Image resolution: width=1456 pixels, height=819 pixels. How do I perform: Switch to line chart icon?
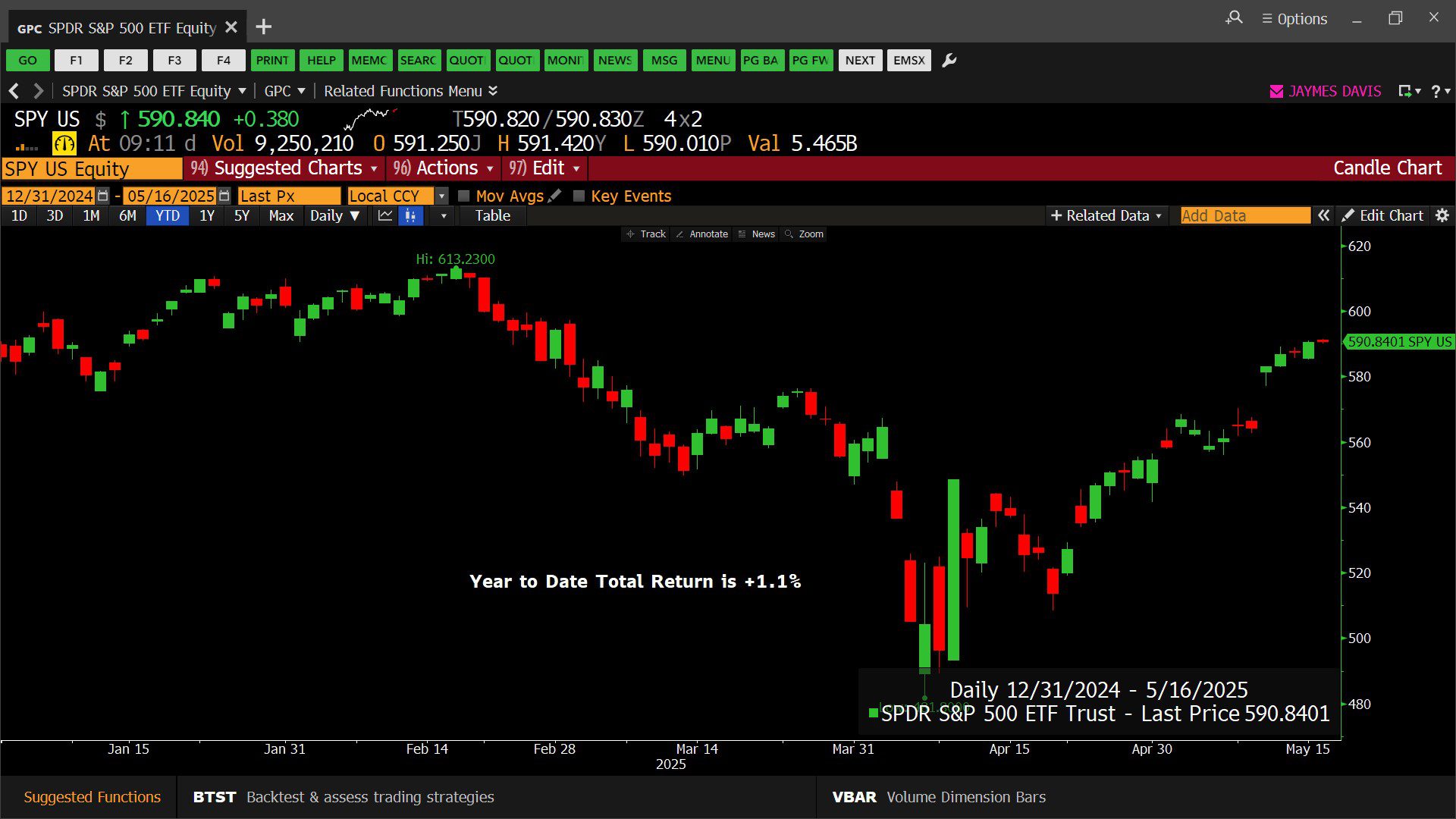coord(385,215)
